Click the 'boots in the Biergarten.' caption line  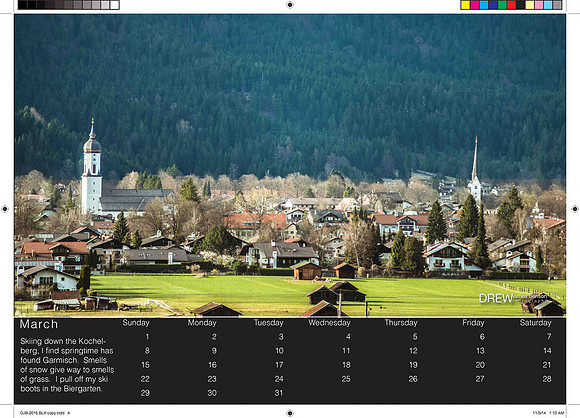click(x=61, y=389)
